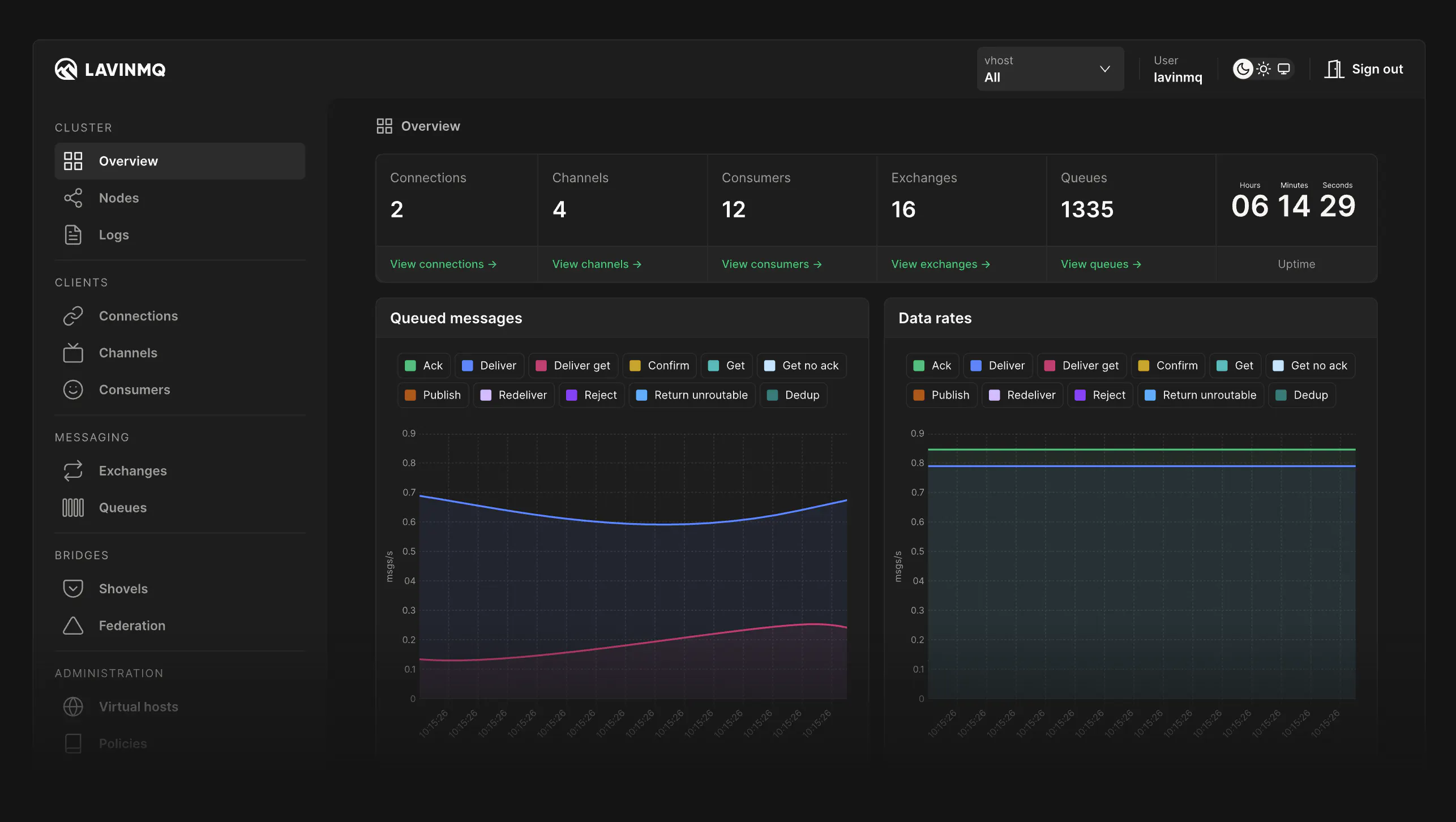Click the View exchanges link
Viewport: 1456px width, 822px height.
click(941, 264)
